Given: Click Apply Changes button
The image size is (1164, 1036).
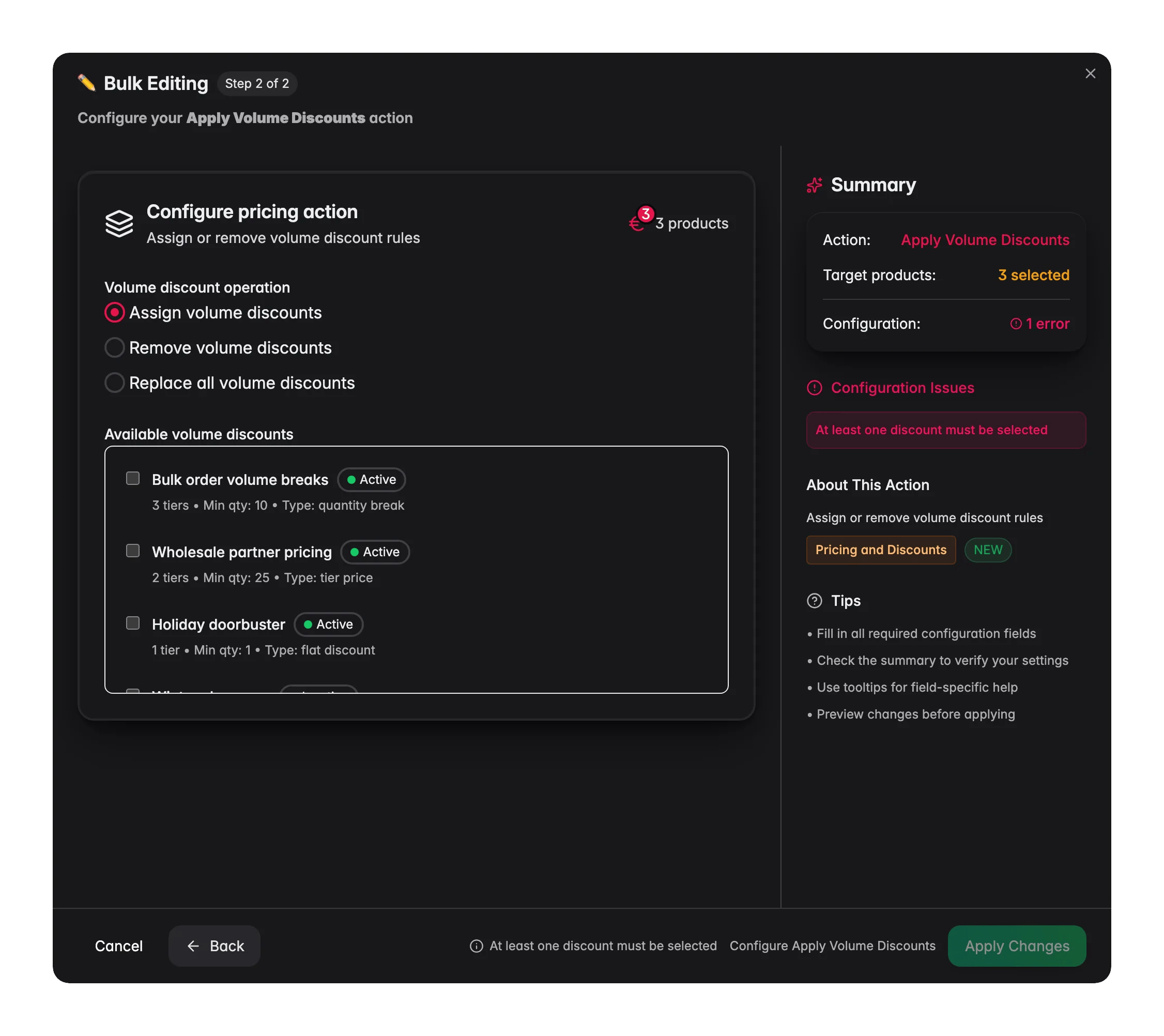Looking at the screenshot, I should tap(1017, 946).
